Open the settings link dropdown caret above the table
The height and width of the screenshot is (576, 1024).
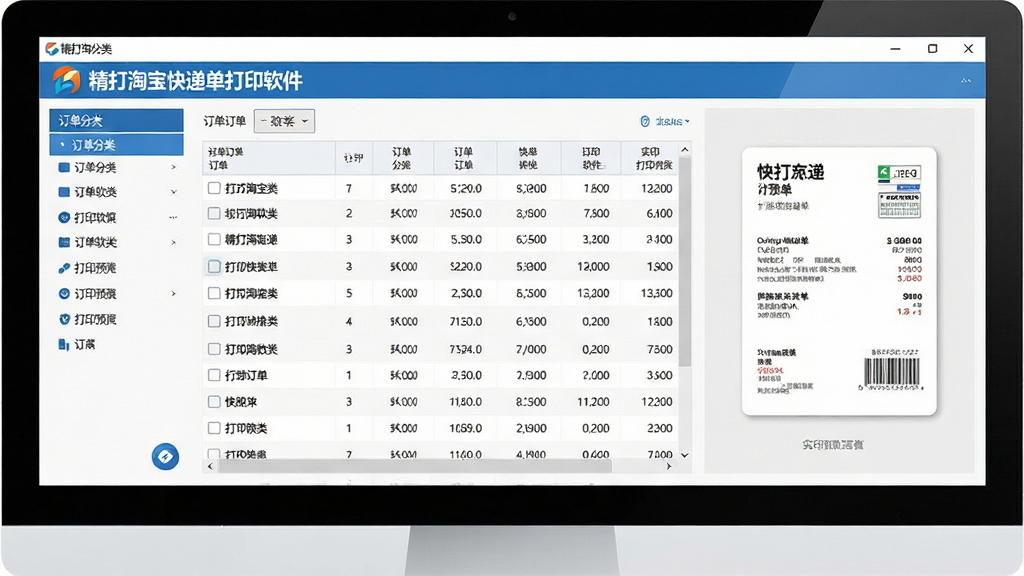687,121
